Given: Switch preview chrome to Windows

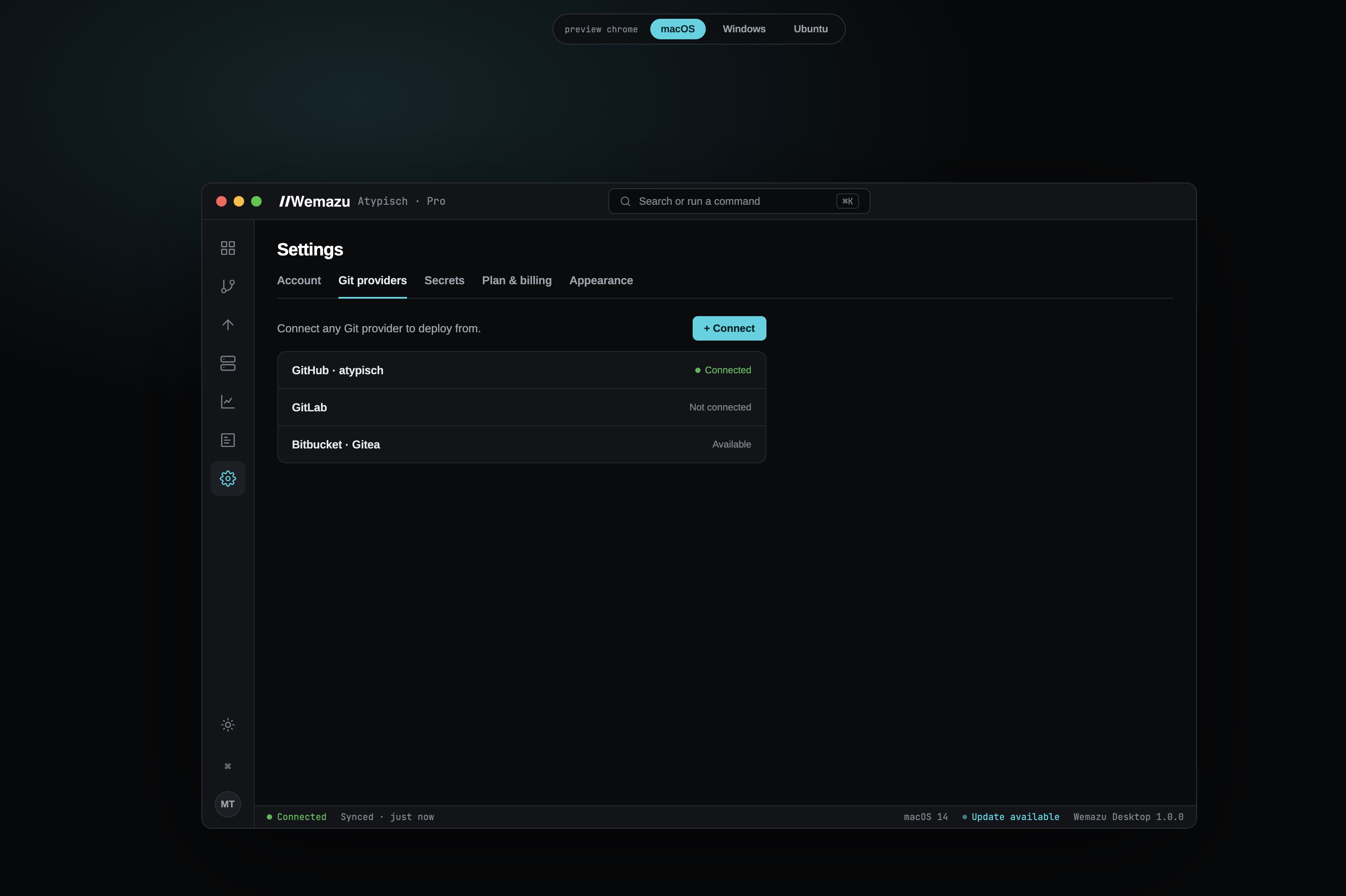Looking at the screenshot, I should point(744,29).
